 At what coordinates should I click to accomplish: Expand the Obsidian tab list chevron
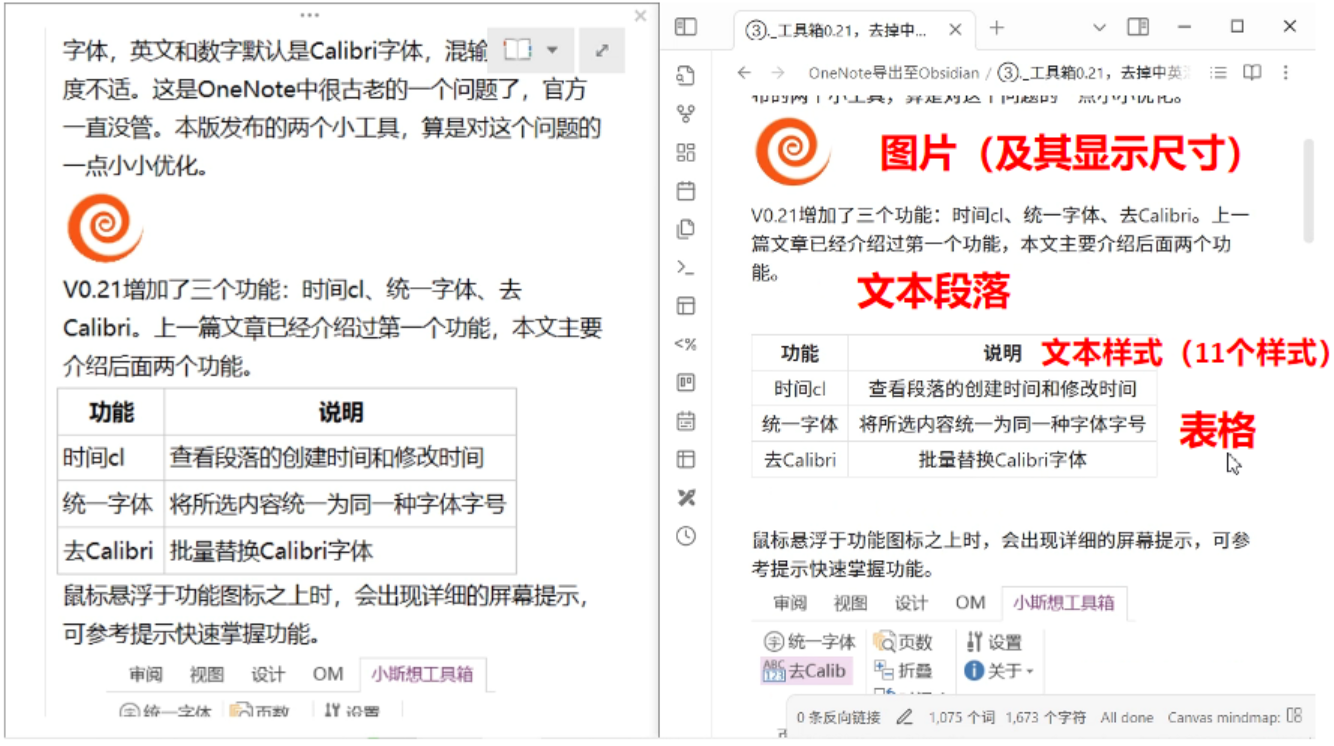(1100, 28)
